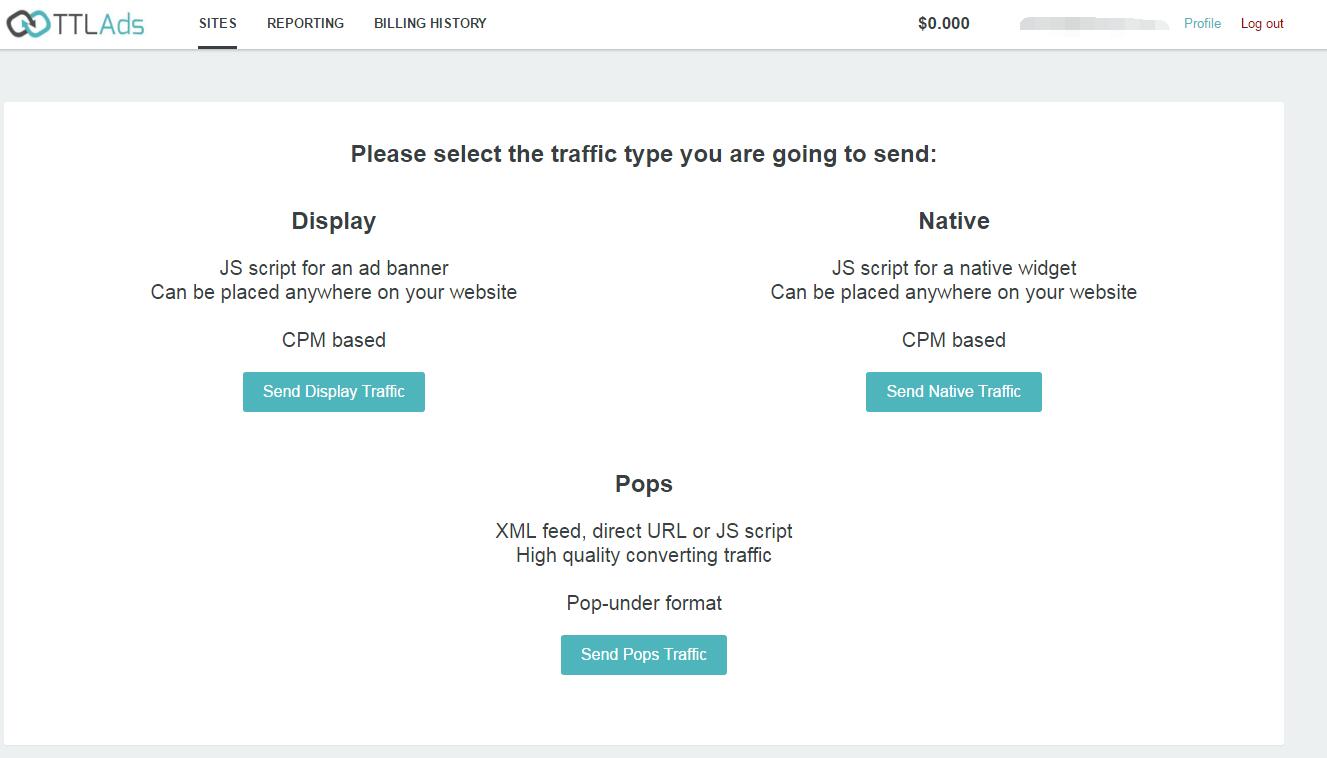Image resolution: width=1327 pixels, height=758 pixels.
Task: Click the 'XML feed, direct URL or JS script' line
Action: tap(643, 531)
